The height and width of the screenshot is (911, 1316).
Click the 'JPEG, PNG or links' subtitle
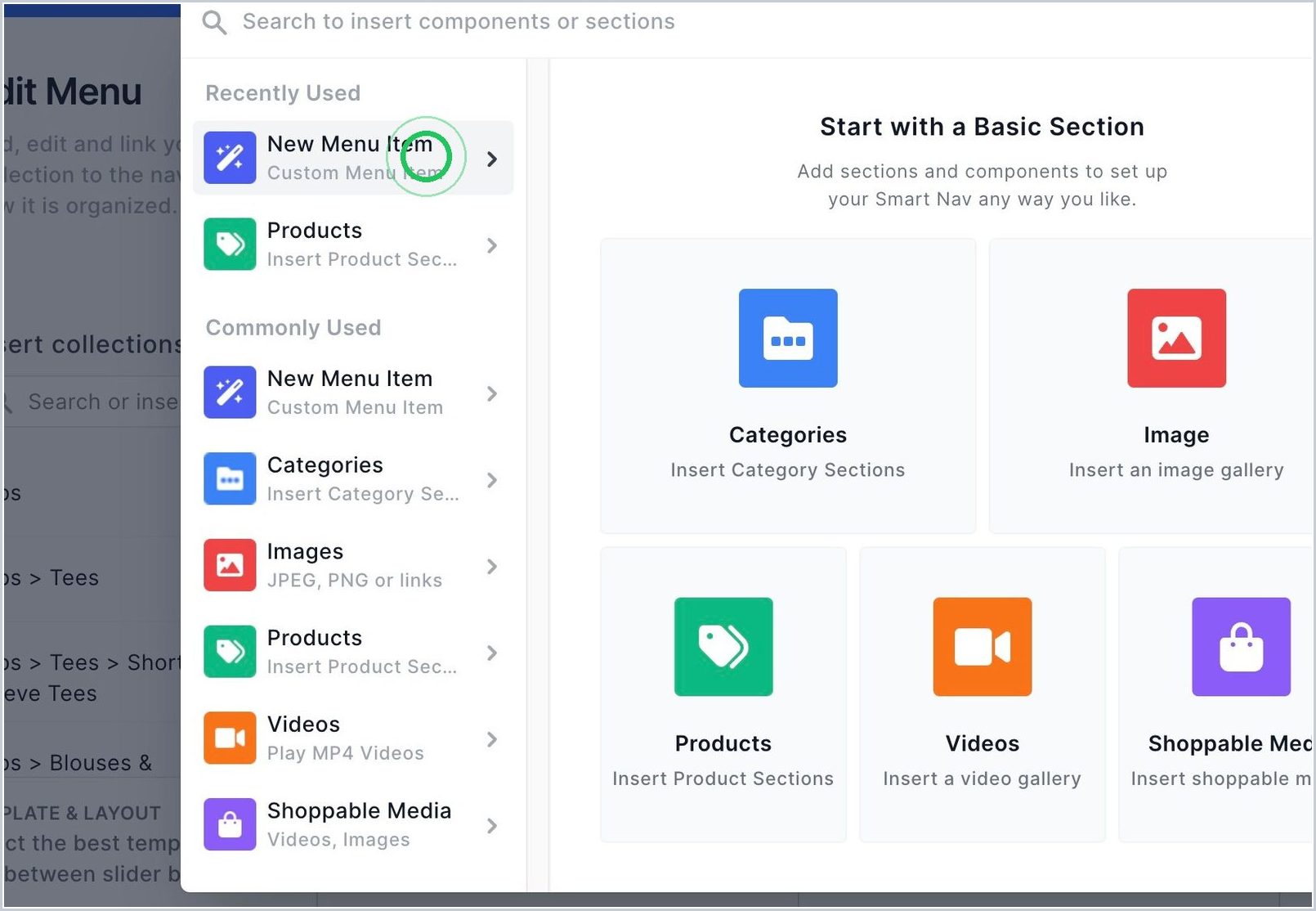pos(354,580)
